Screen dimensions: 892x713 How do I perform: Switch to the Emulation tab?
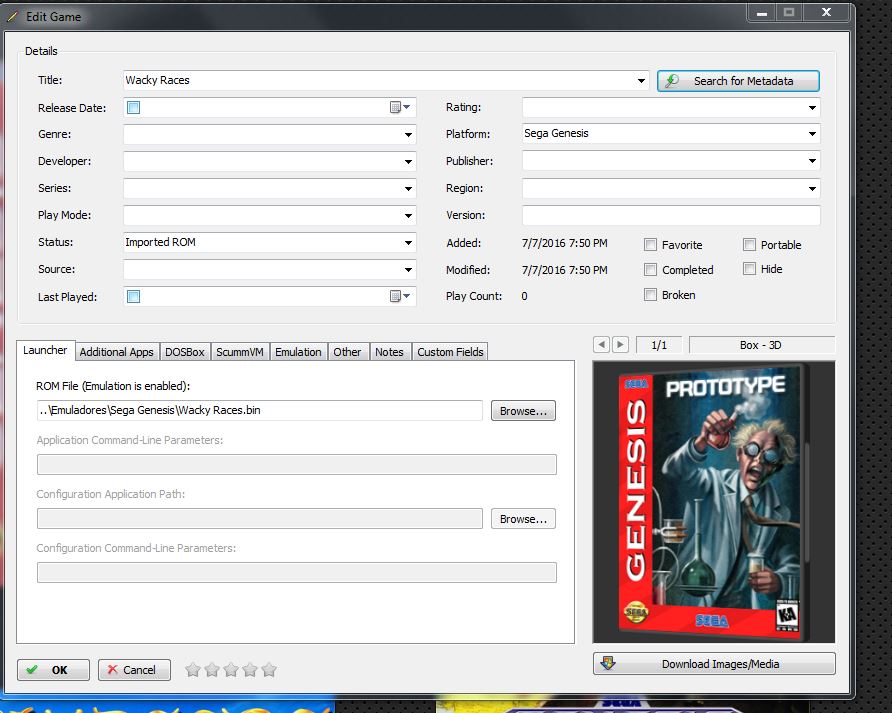[298, 352]
